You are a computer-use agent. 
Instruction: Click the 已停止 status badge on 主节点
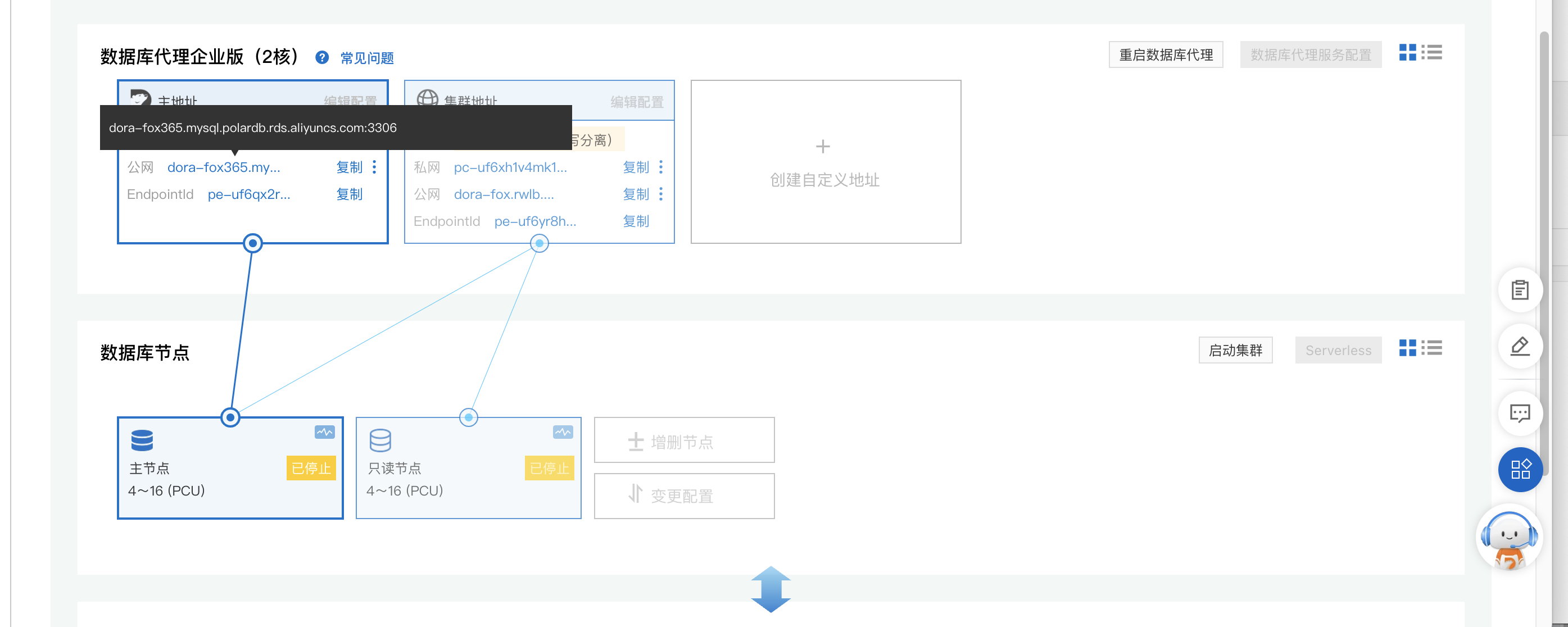click(311, 467)
